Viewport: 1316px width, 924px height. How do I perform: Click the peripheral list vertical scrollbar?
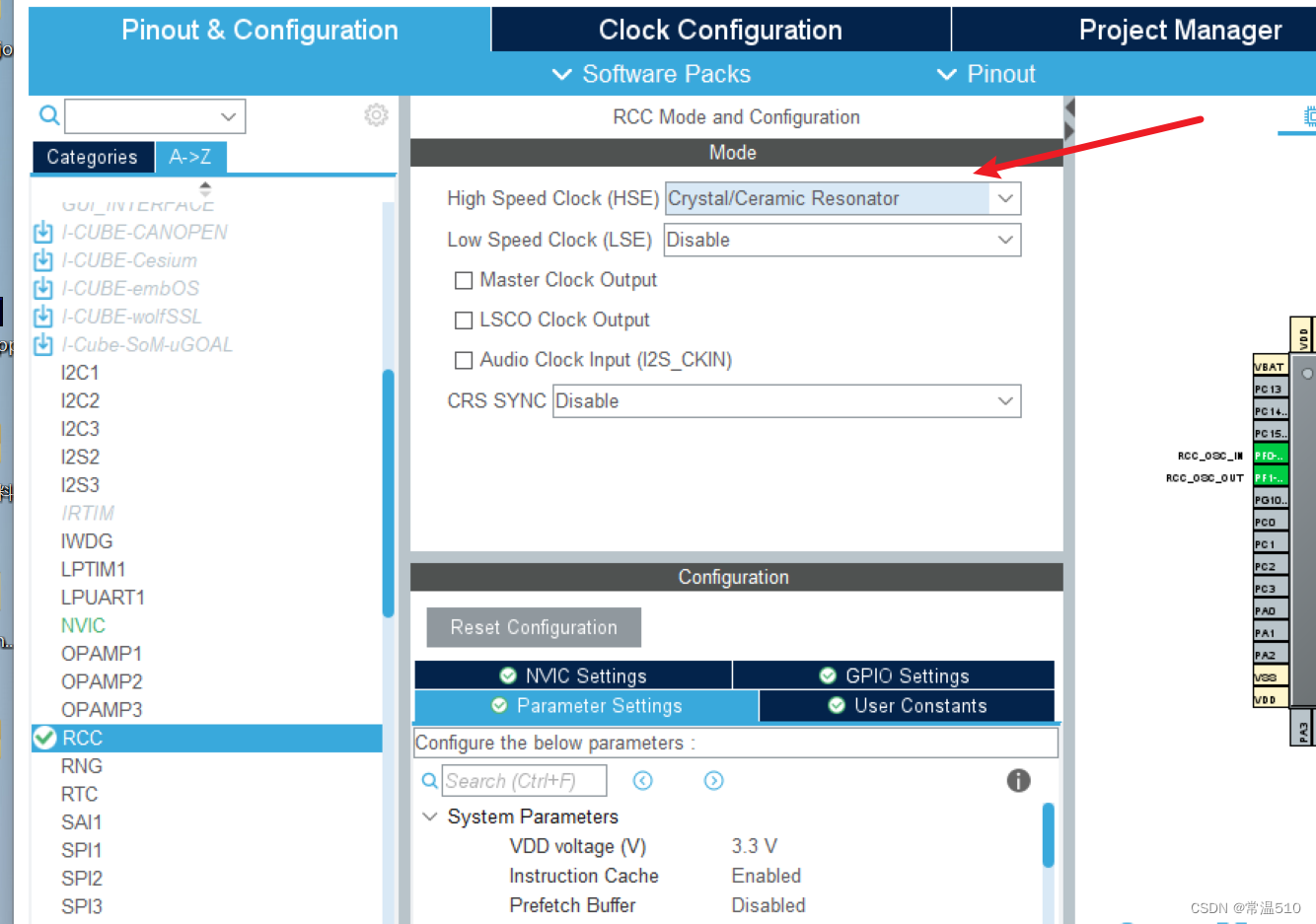click(388, 493)
